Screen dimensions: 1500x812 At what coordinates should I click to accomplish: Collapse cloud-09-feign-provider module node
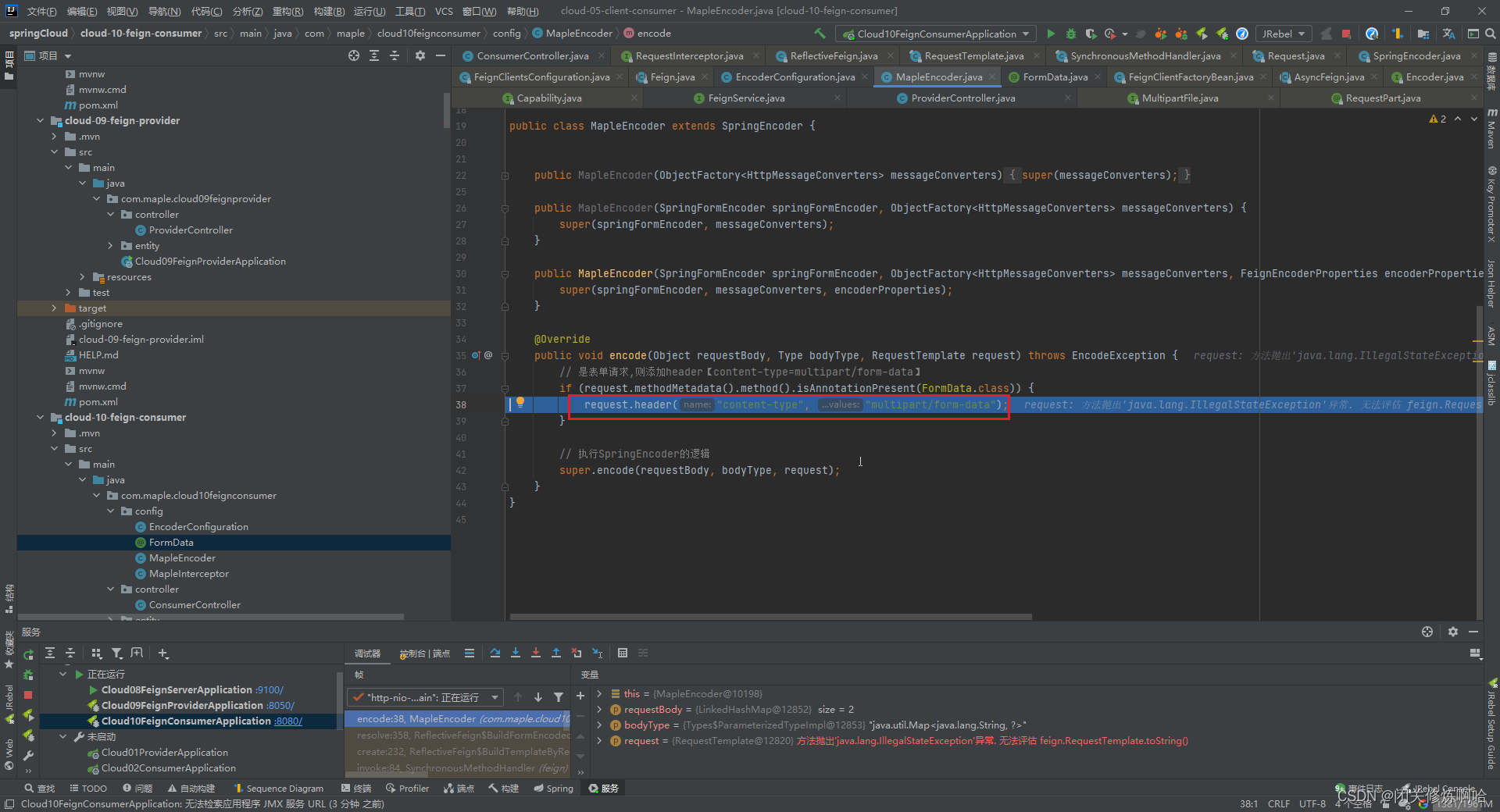pos(41,120)
